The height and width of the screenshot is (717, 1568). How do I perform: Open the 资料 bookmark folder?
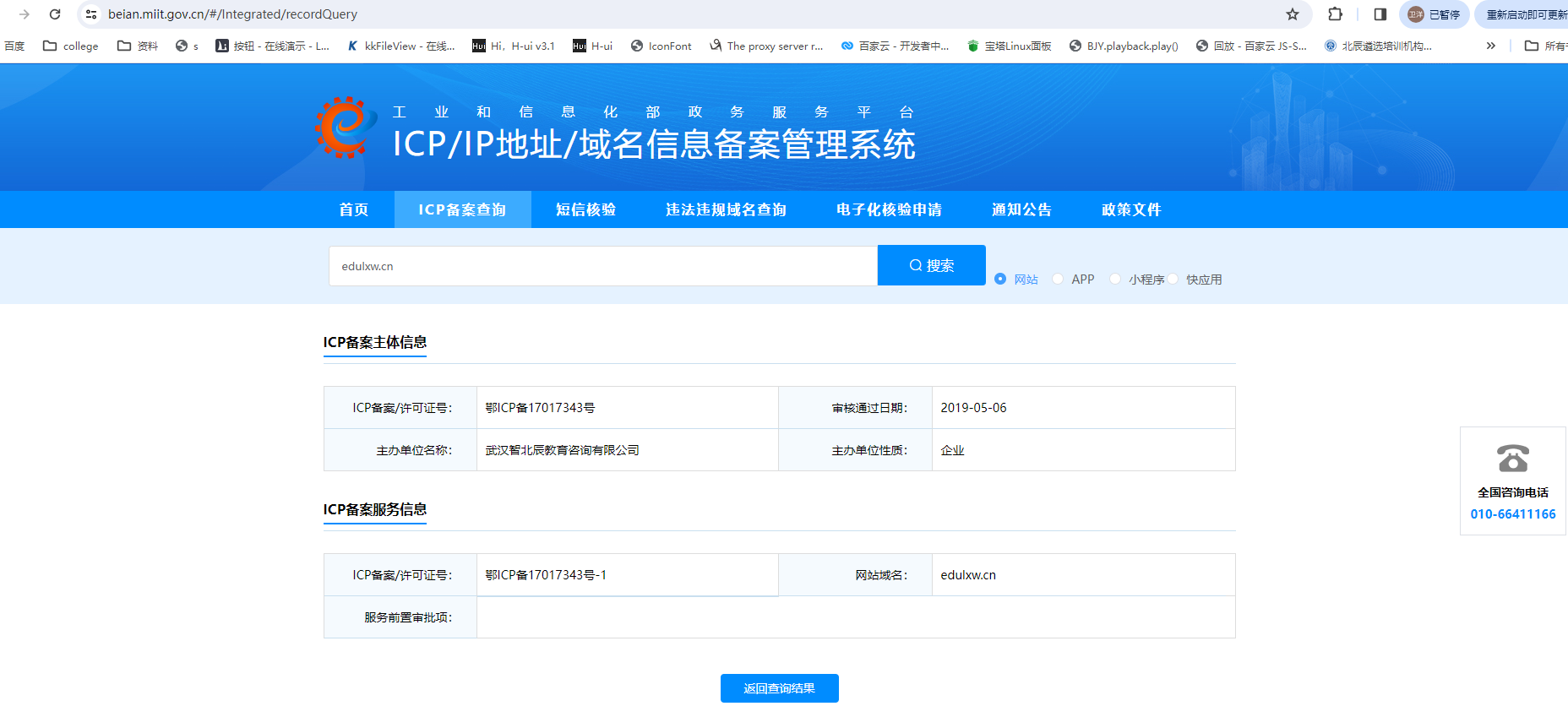click(138, 46)
